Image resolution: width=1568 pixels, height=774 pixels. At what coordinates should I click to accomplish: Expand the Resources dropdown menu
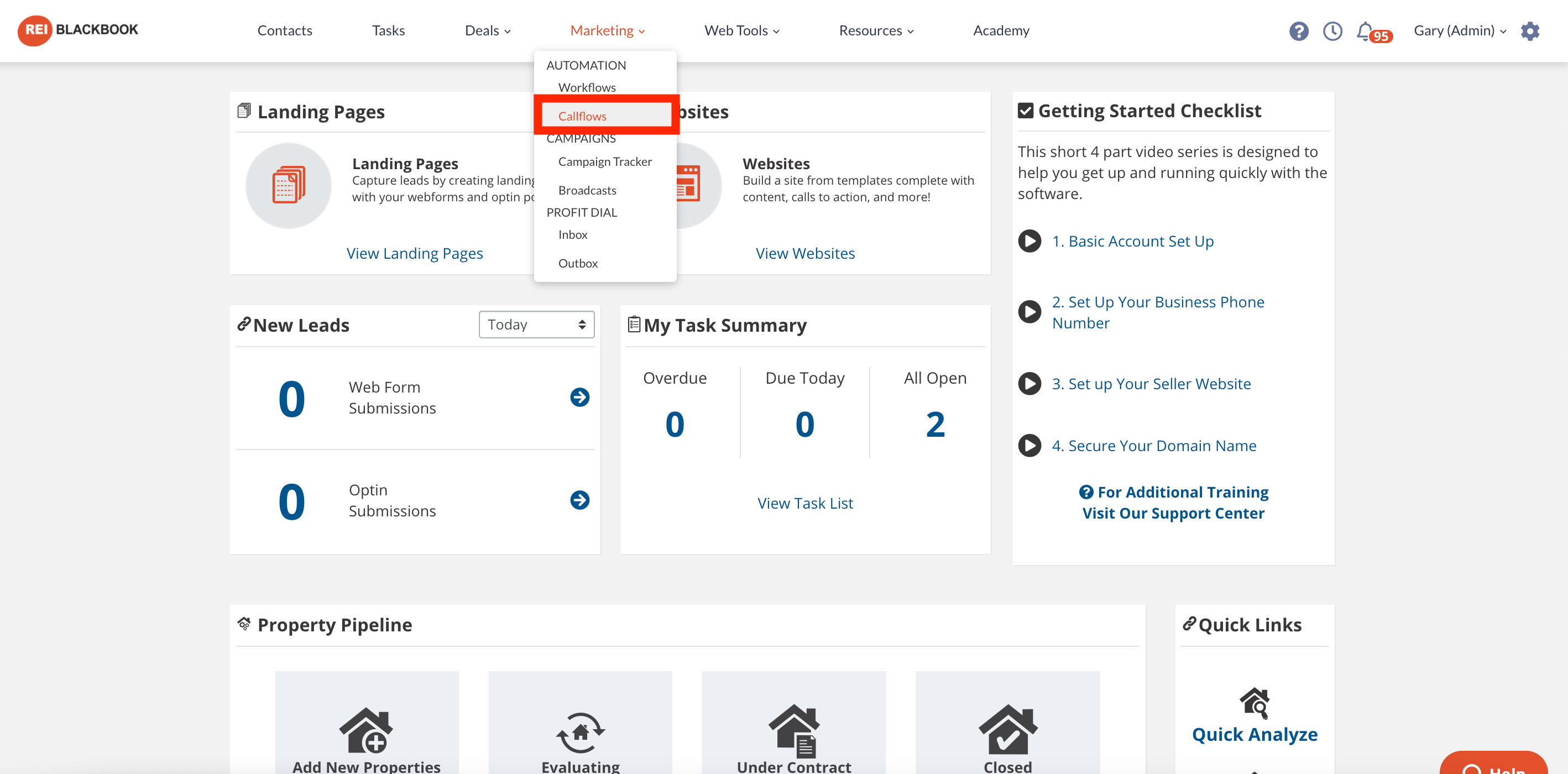(x=876, y=30)
